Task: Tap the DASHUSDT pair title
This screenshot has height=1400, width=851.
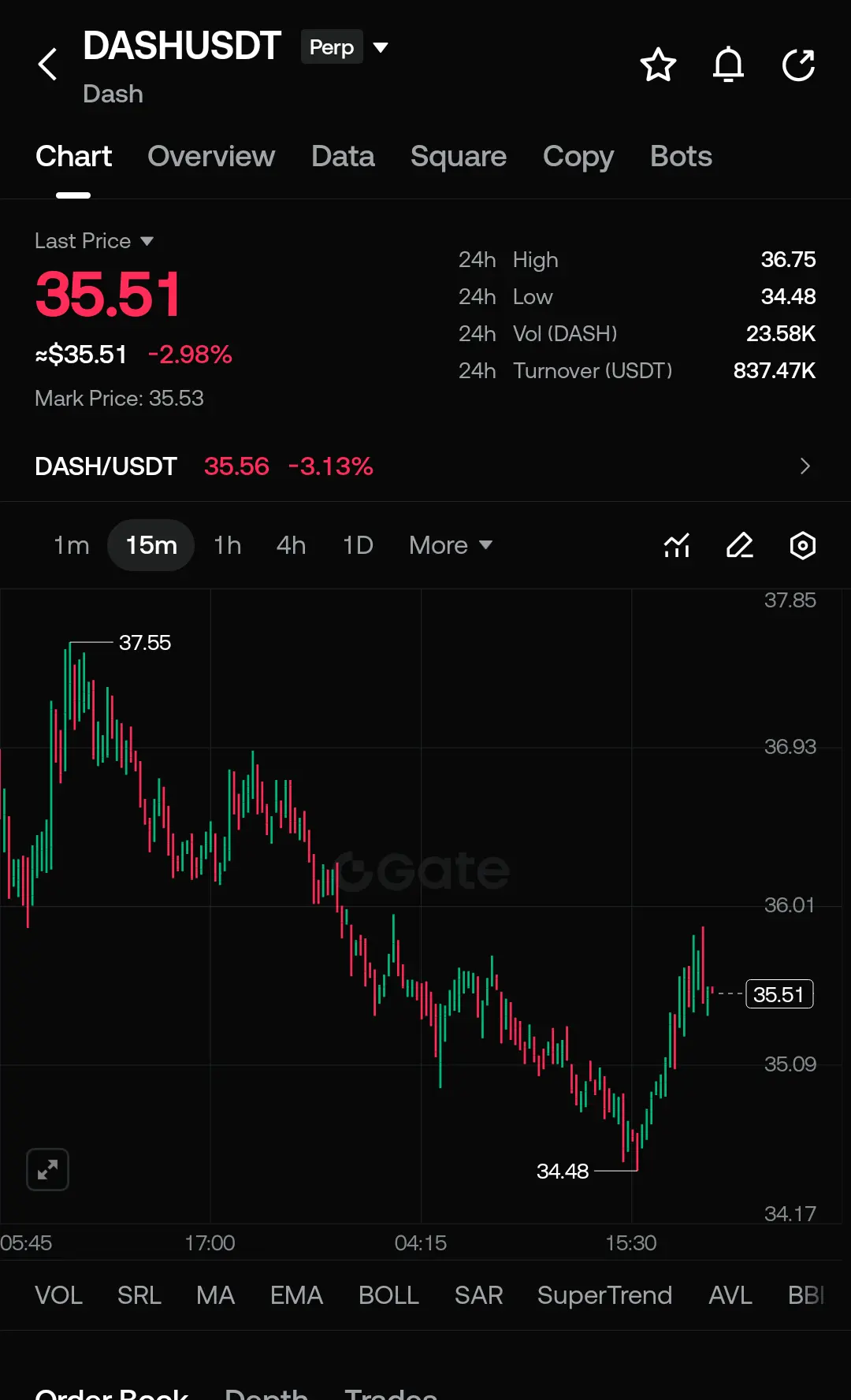Action: pyautogui.click(x=182, y=46)
